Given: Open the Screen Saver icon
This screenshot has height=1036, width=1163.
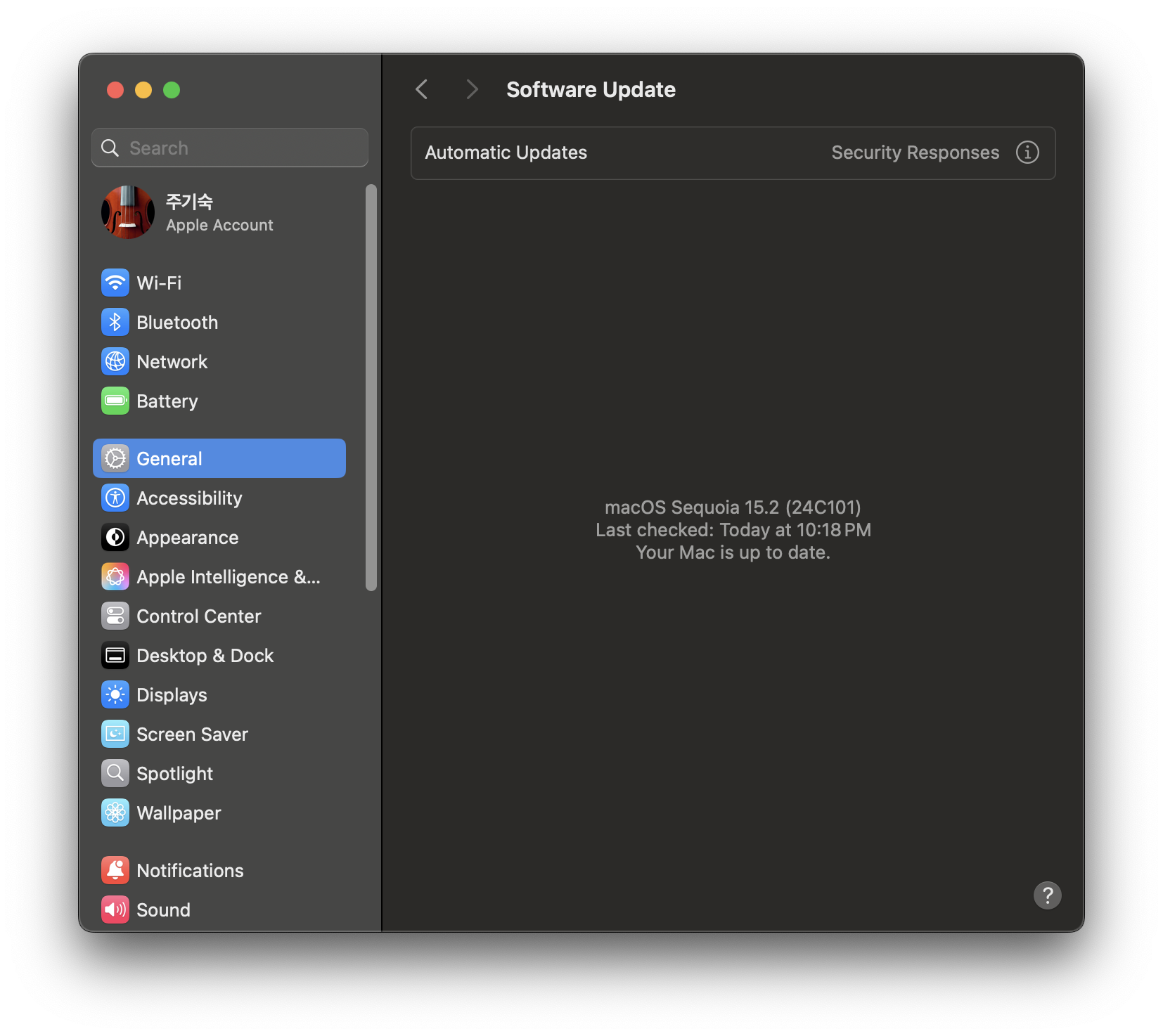Looking at the screenshot, I should 115,734.
